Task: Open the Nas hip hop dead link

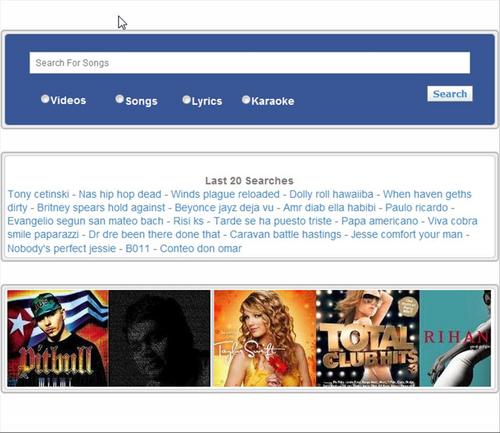Action: coord(120,194)
